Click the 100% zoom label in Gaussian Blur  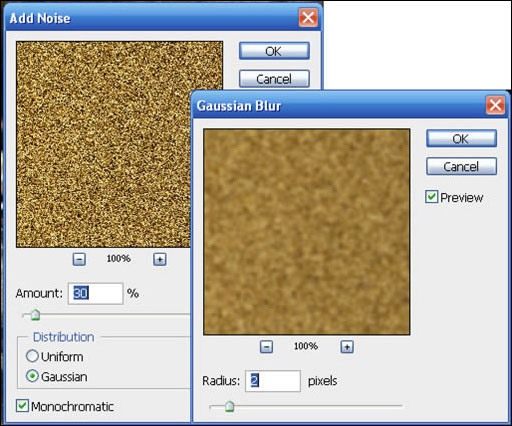tap(306, 346)
